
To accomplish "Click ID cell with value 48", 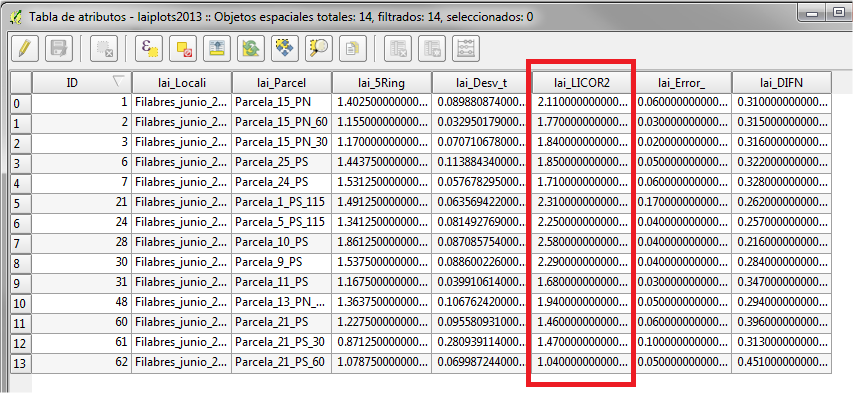I will [x=82, y=302].
